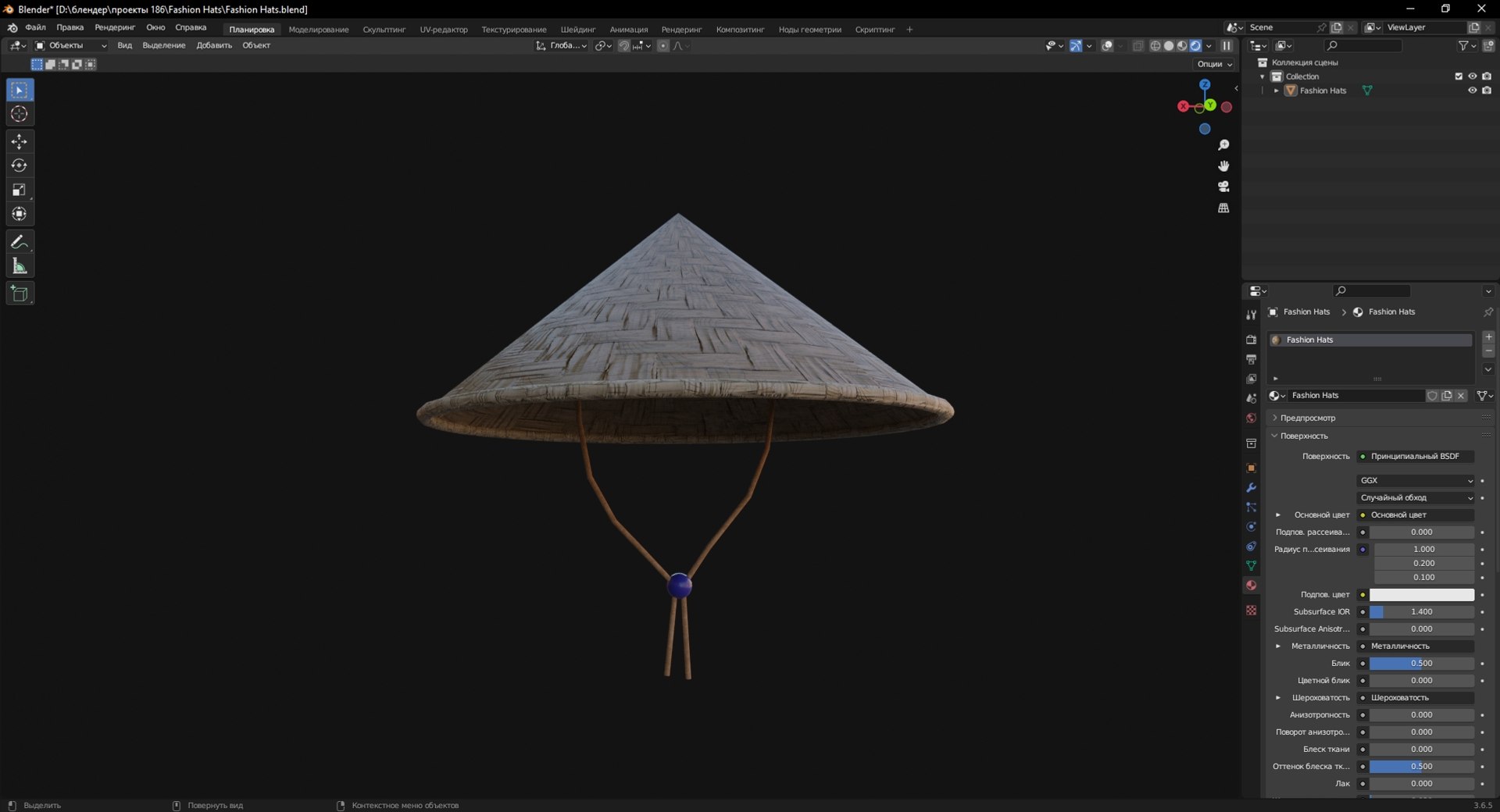Activate the Move tool

point(20,141)
